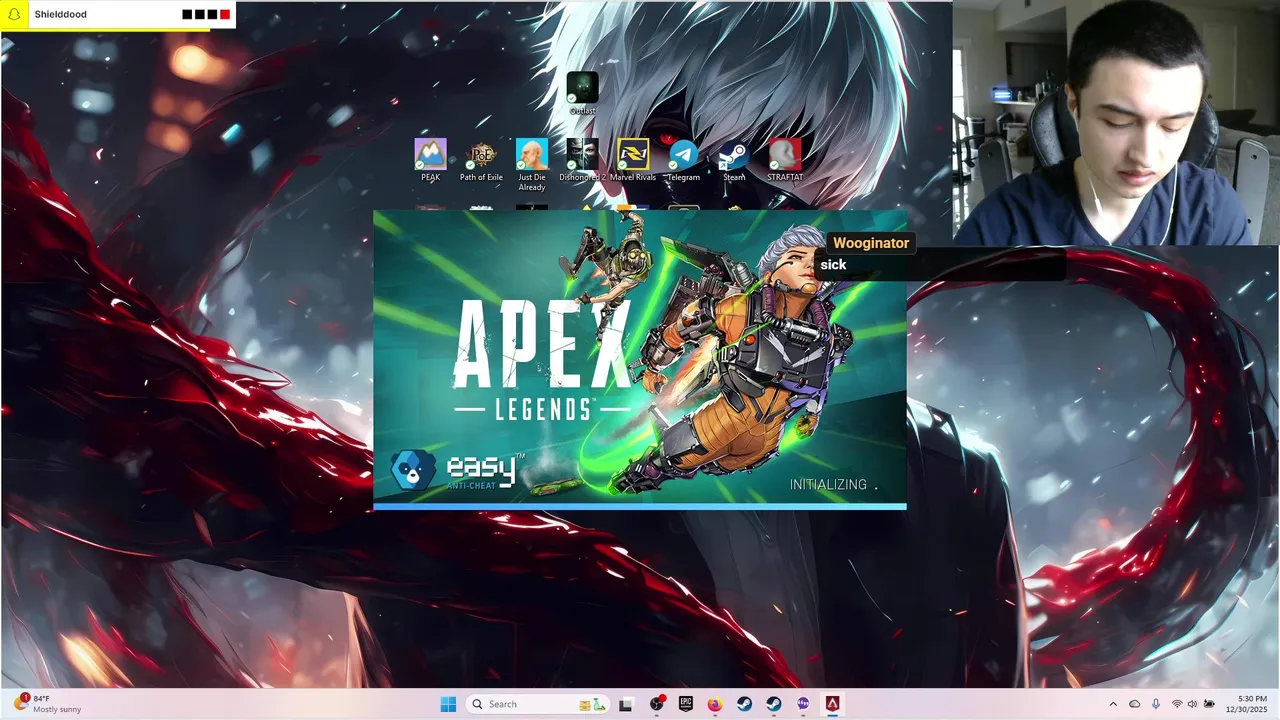The height and width of the screenshot is (720, 1280).
Task: Click the taskbar Search box
Action: (539, 704)
